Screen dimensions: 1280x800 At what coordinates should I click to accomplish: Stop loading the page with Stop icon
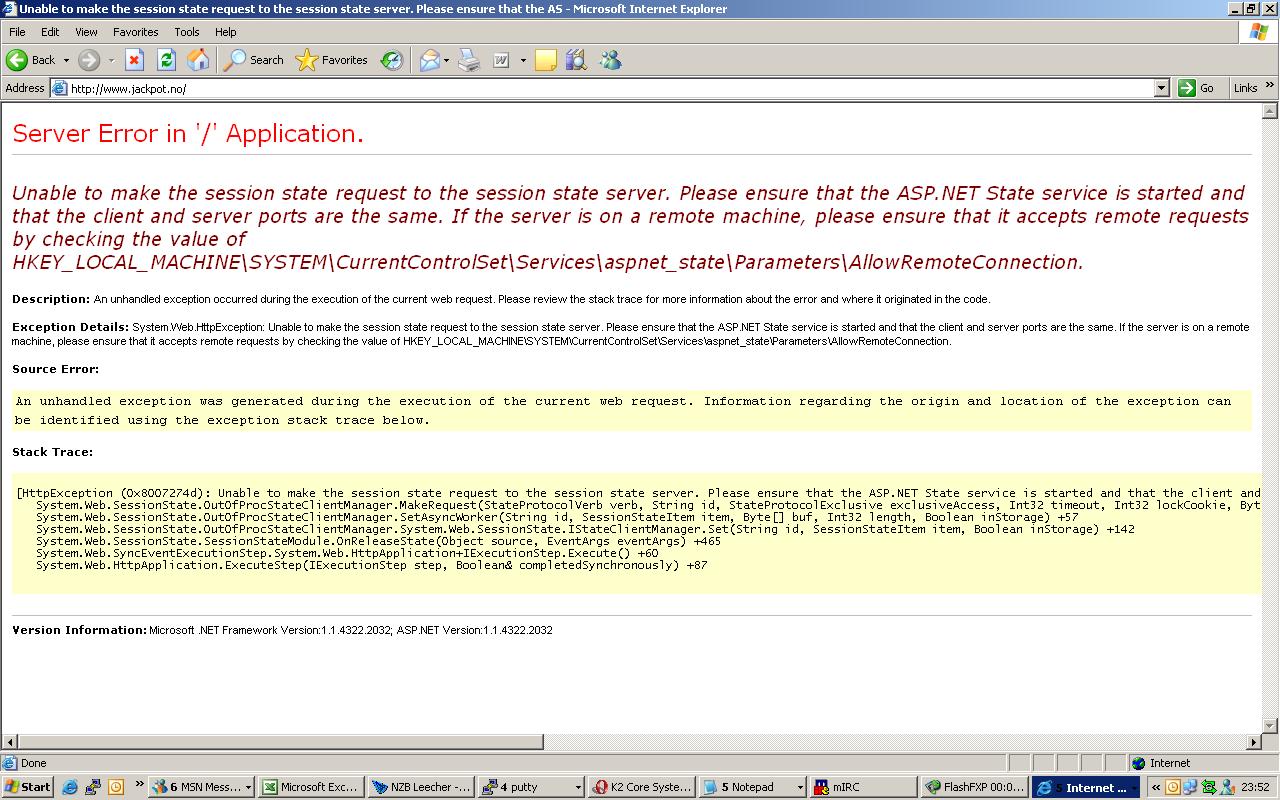[x=135, y=60]
